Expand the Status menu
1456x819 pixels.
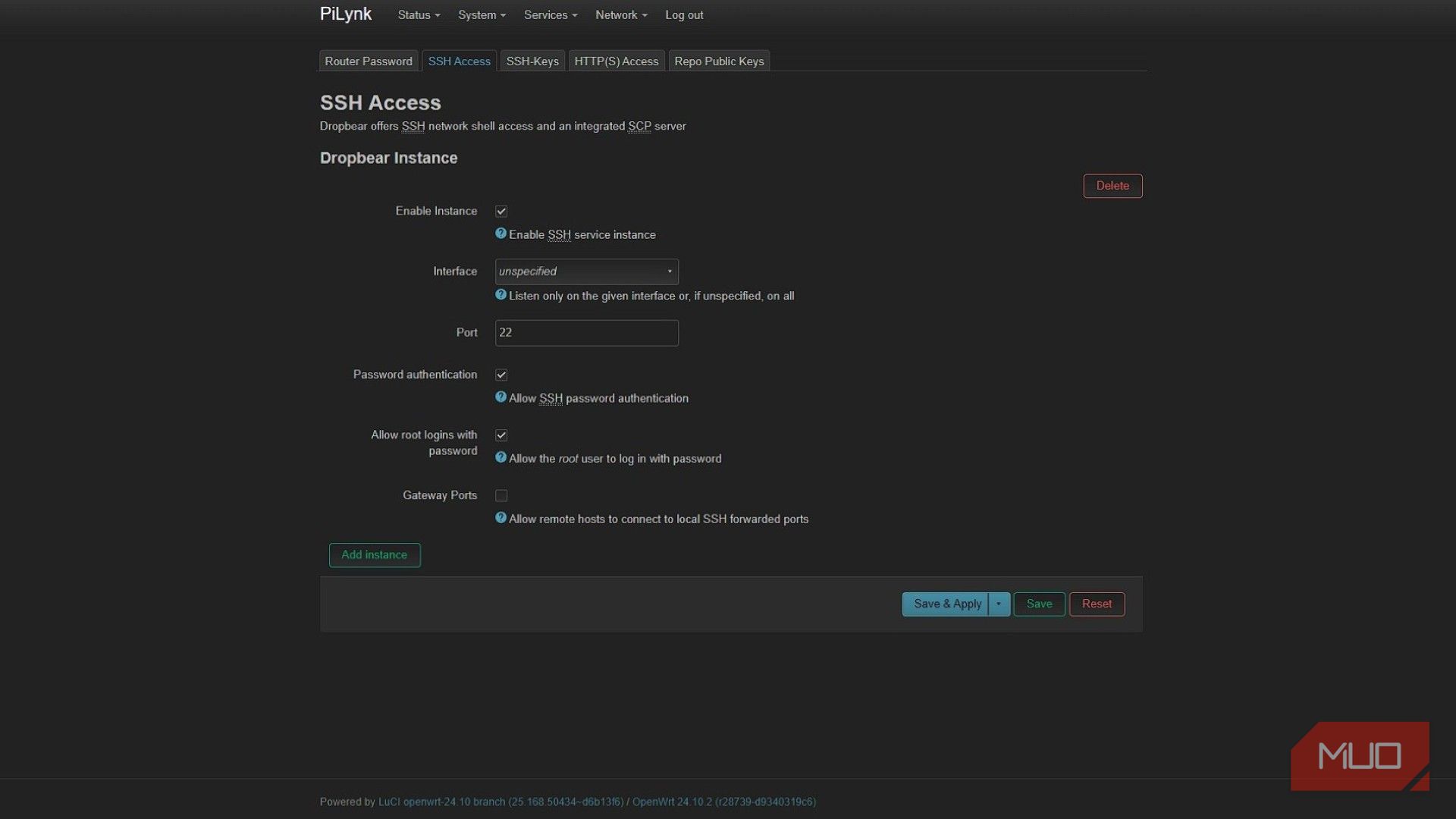pyautogui.click(x=419, y=15)
